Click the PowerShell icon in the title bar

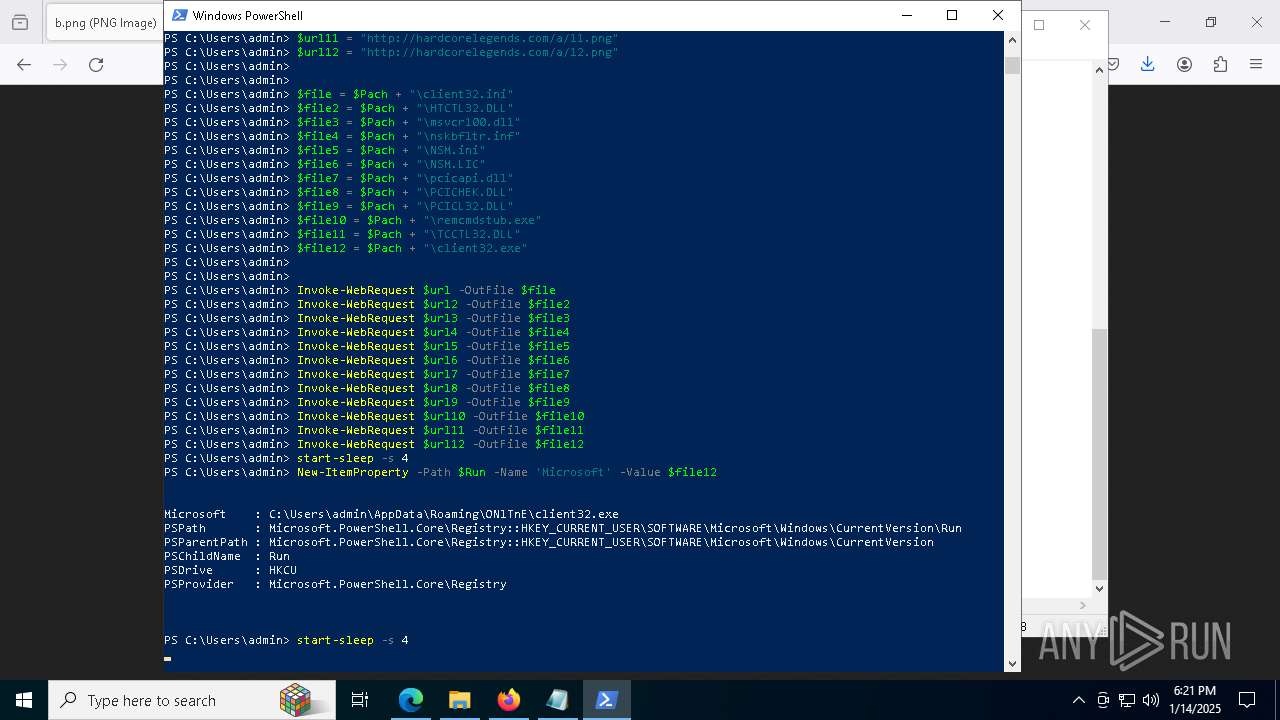tap(179, 15)
